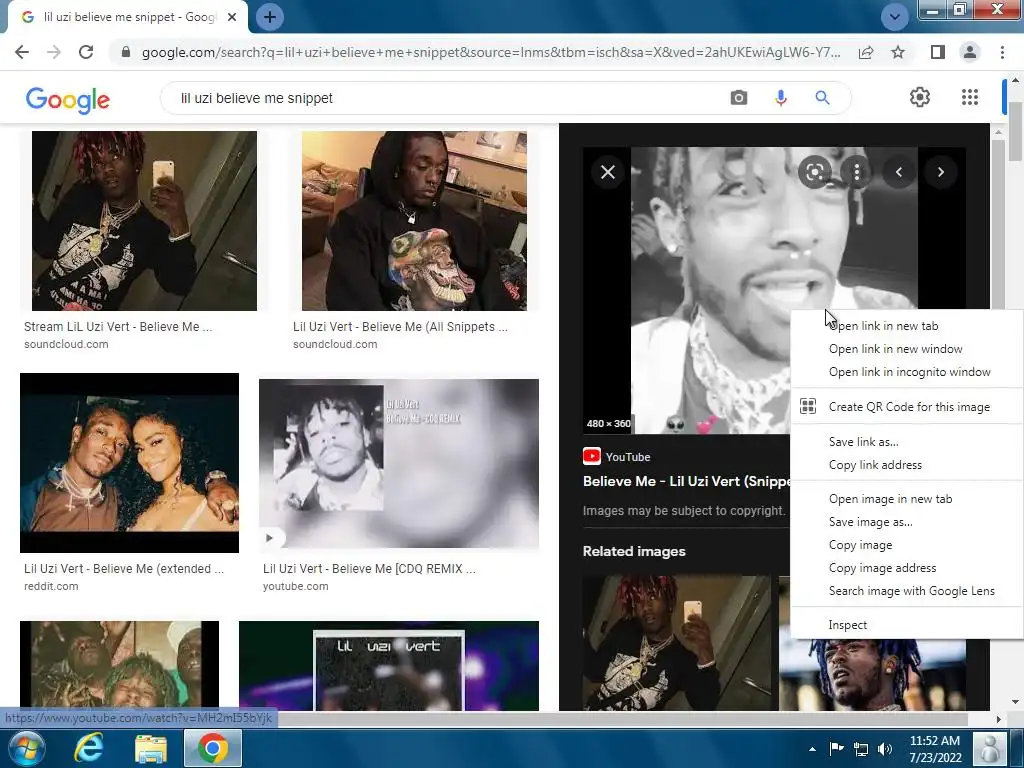The height and width of the screenshot is (768, 1024).
Task: Open the Google apps grid
Action: coord(970,97)
